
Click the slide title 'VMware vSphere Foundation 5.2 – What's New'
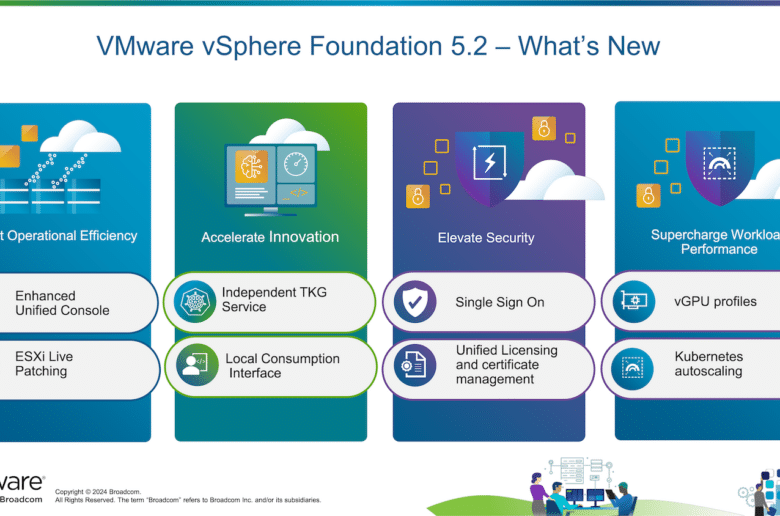(378, 46)
